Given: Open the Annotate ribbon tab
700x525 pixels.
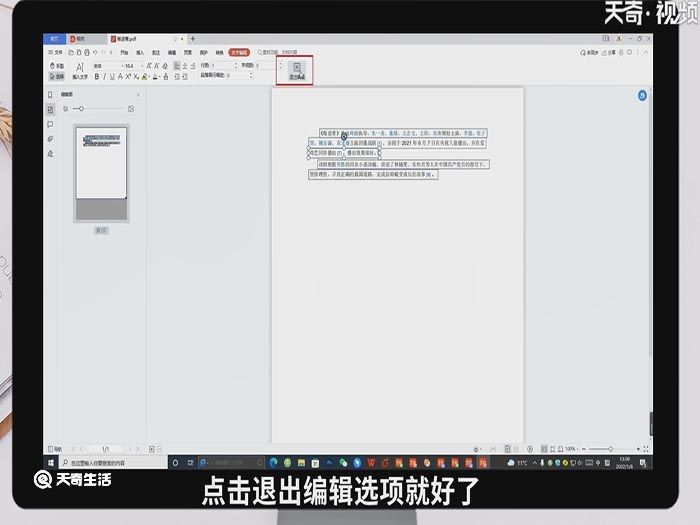Looking at the screenshot, I should [156, 52].
